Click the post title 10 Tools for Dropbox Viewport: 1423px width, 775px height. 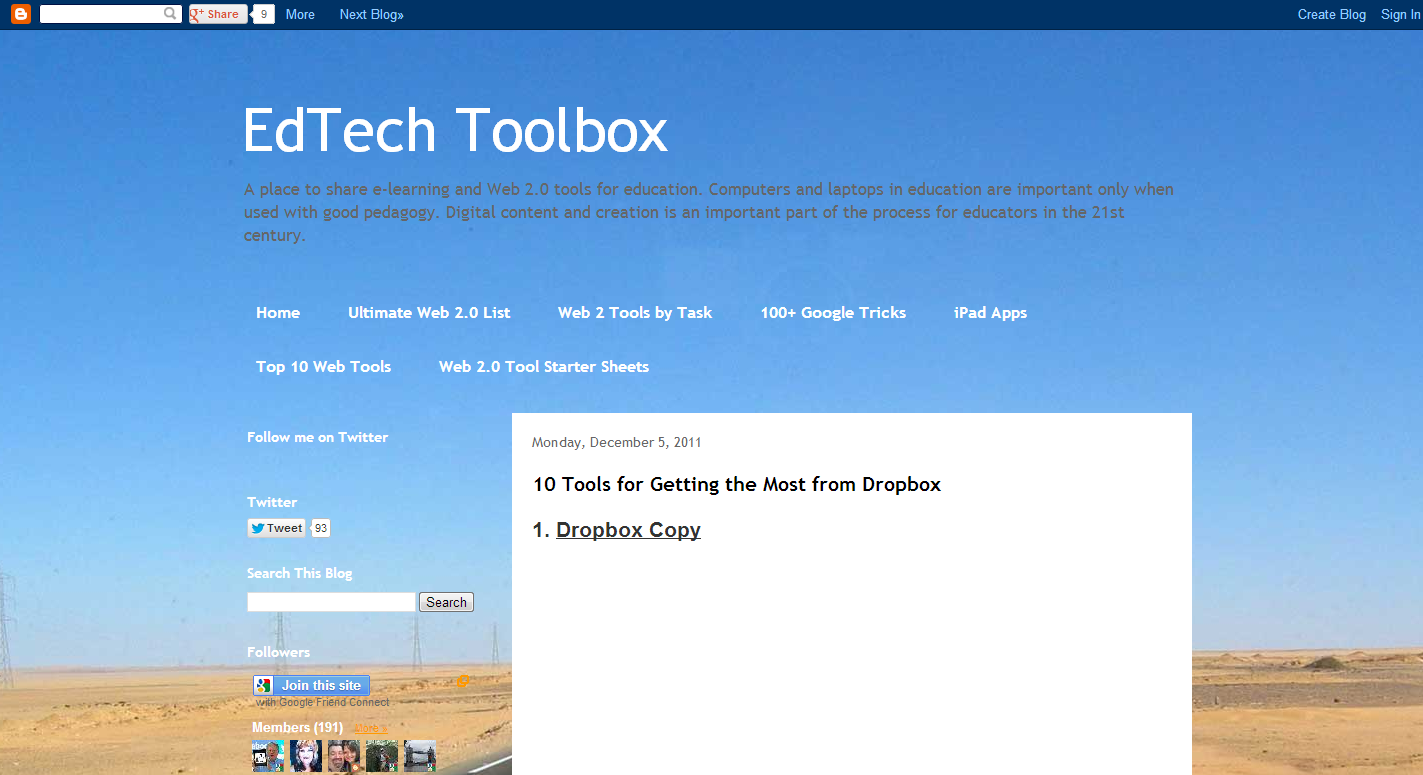(737, 484)
